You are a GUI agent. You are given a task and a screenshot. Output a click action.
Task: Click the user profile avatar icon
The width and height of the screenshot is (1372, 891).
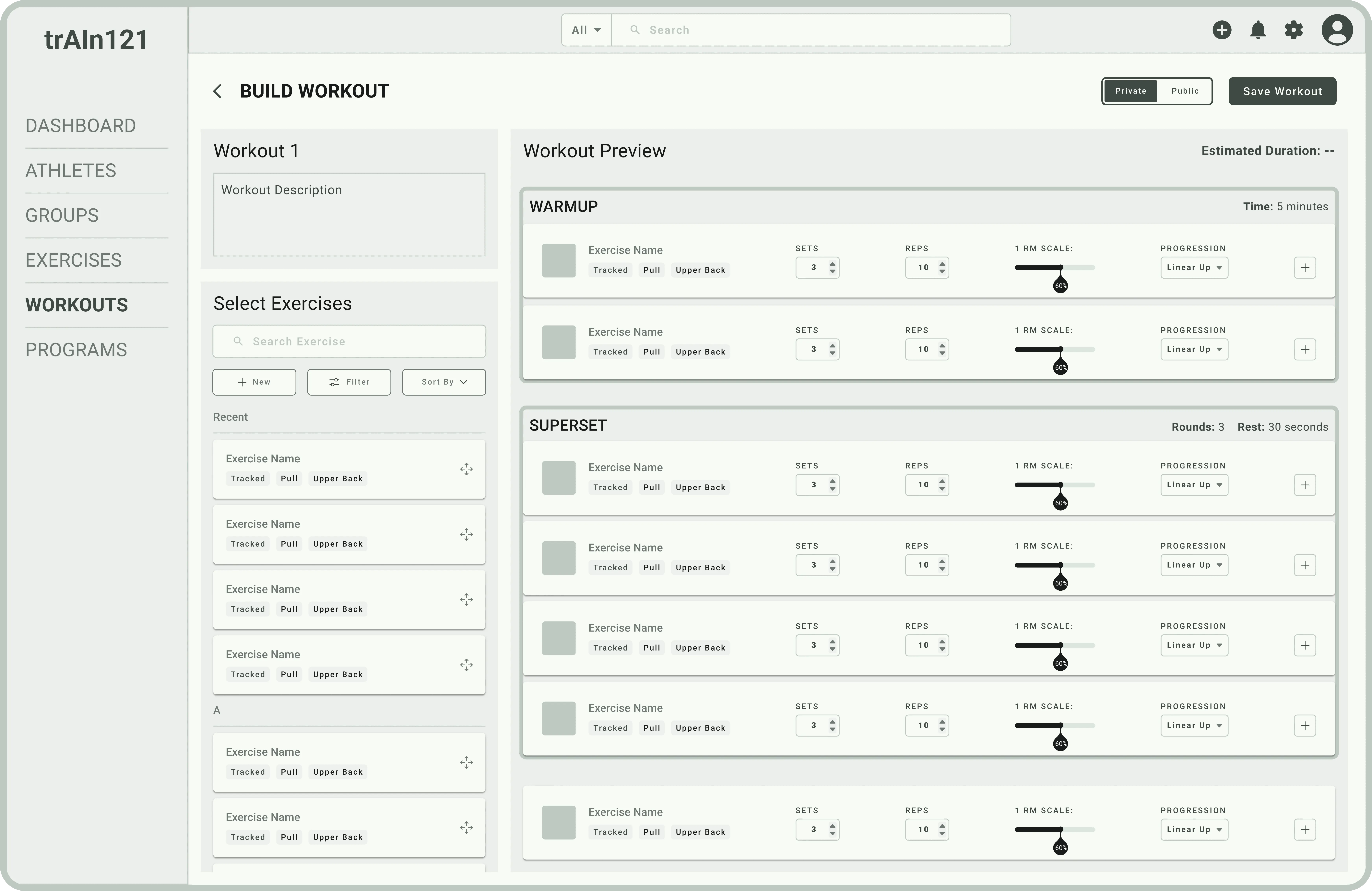coord(1337,30)
